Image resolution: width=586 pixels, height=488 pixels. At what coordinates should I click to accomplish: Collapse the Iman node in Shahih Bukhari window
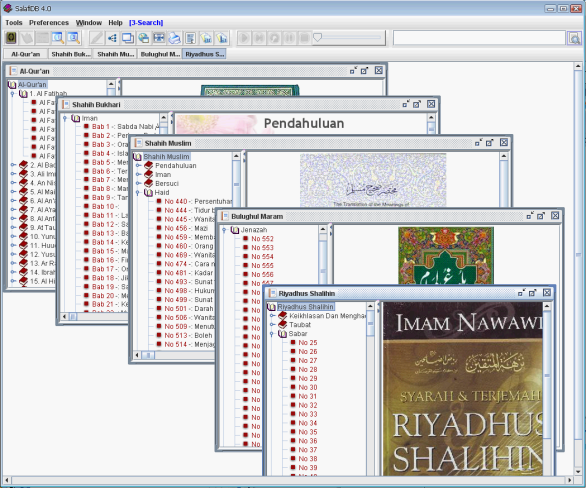[65, 118]
